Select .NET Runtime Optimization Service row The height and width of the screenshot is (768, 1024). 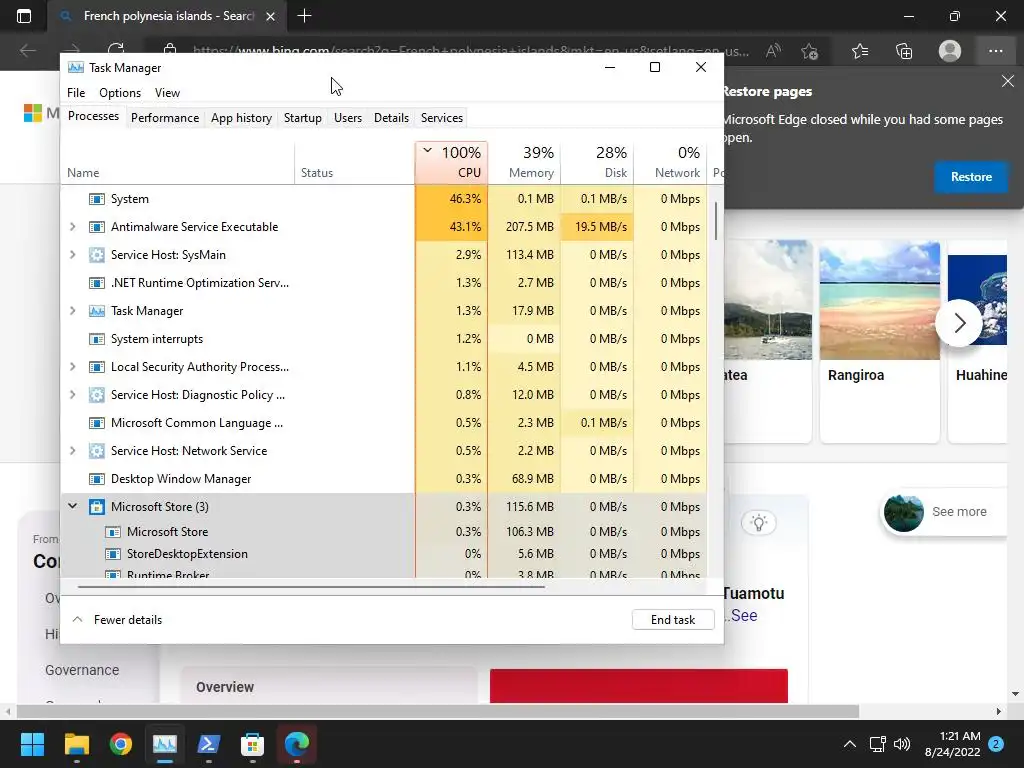pyautogui.click(x=384, y=283)
